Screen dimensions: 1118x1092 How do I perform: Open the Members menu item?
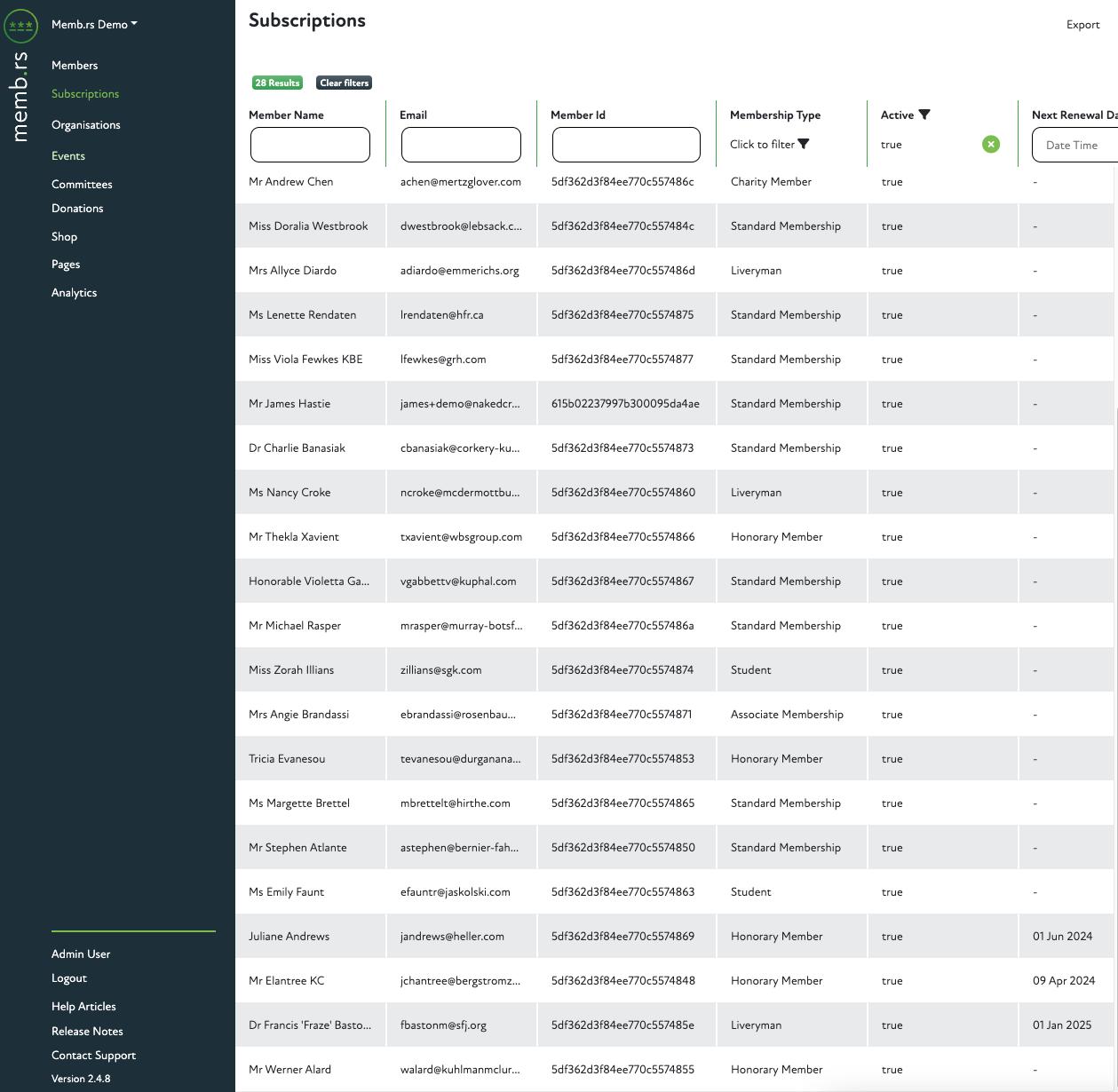tap(75, 66)
